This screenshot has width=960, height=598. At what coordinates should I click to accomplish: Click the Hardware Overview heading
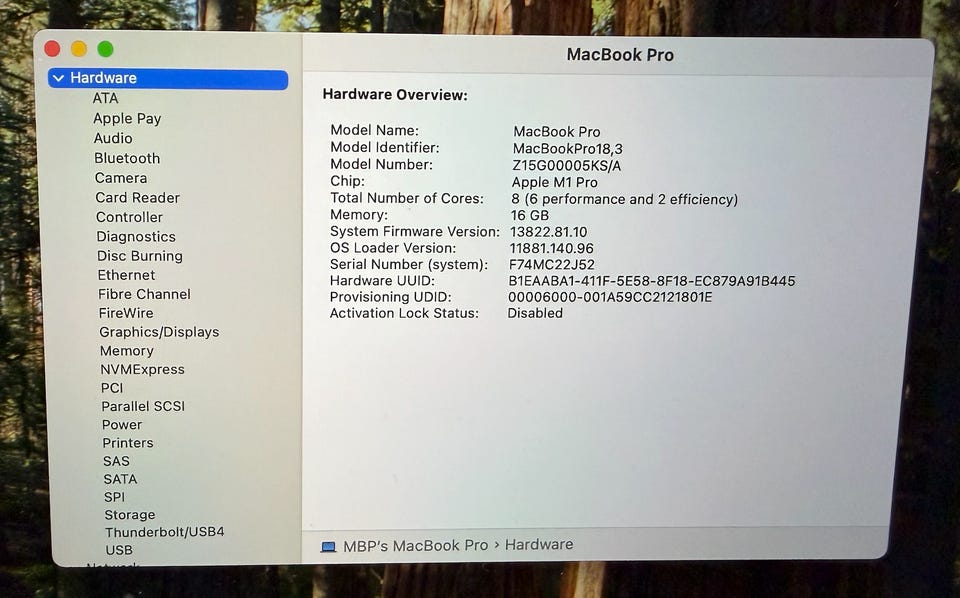pos(395,95)
